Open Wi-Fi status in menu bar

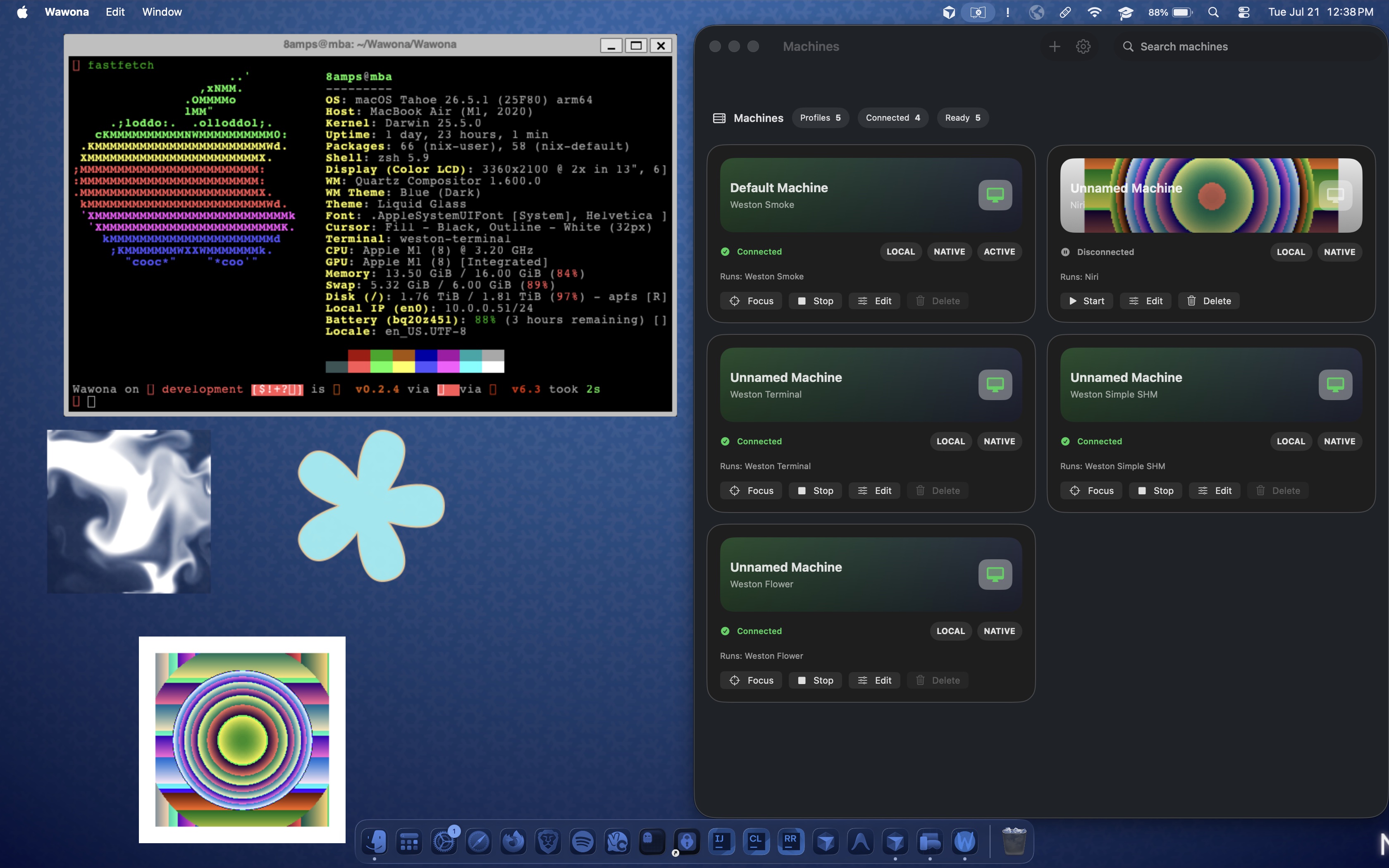[x=1095, y=12]
